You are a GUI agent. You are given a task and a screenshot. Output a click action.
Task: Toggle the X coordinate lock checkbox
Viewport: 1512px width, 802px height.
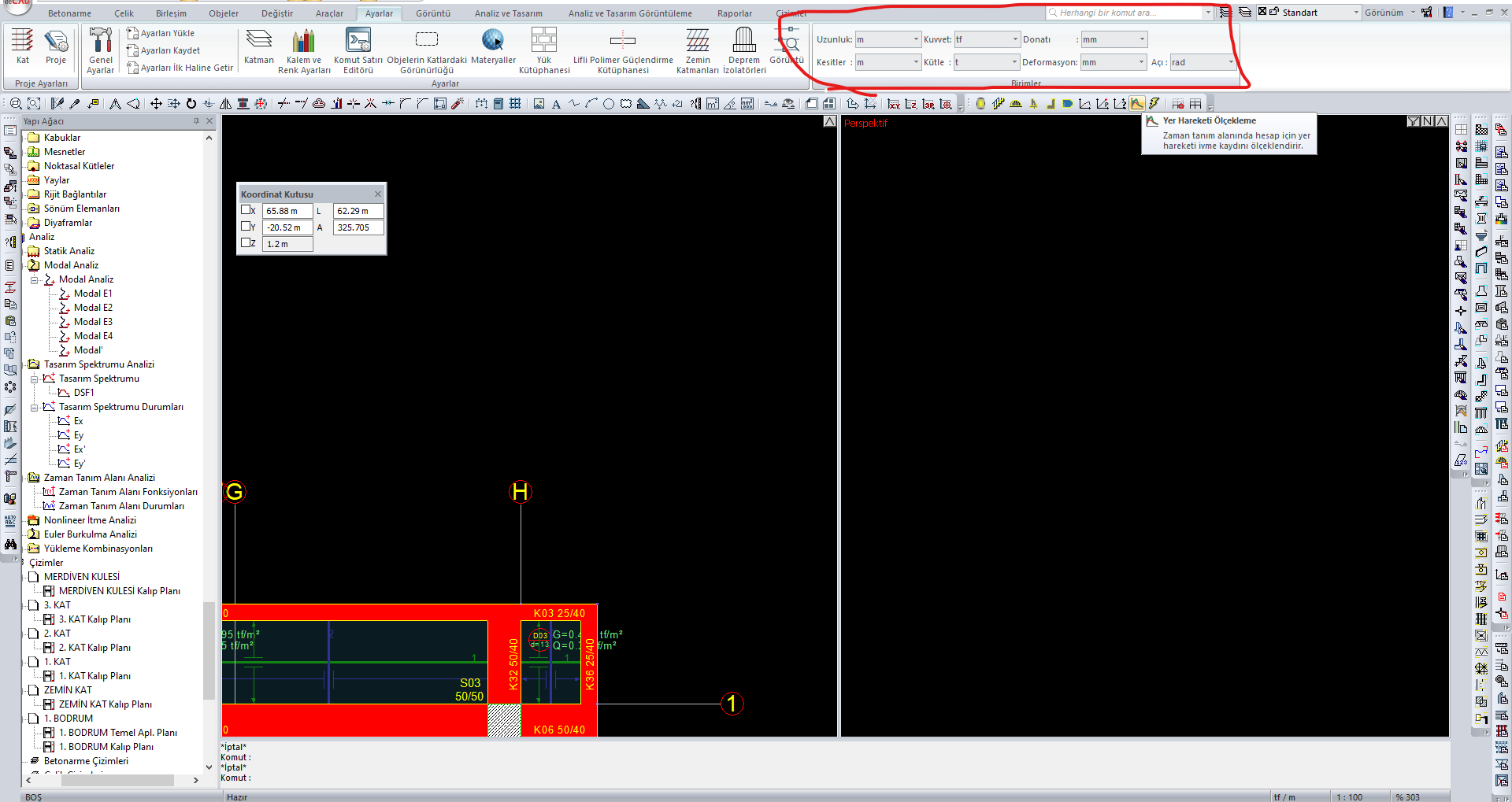pyautogui.click(x=246, y=210)
